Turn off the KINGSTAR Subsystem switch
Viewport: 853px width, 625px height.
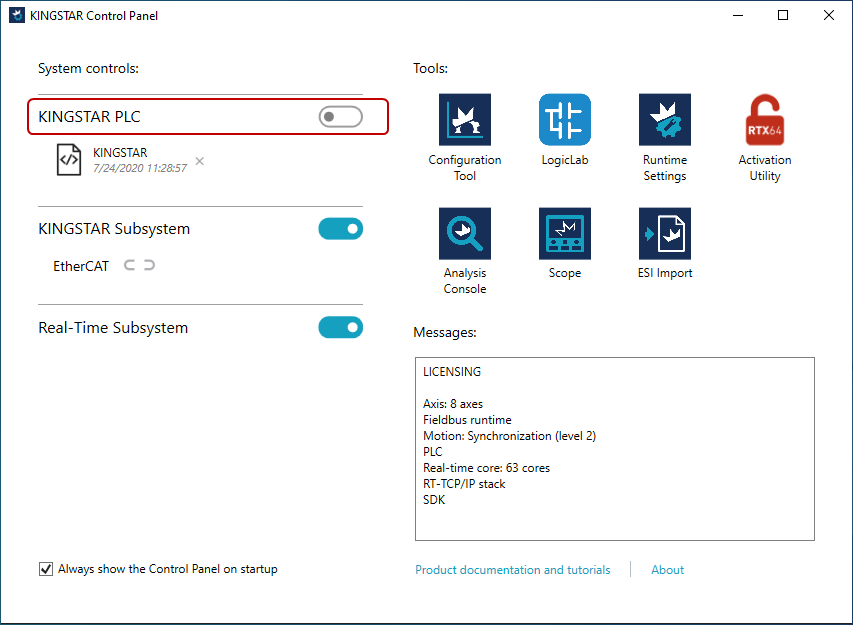[x=340, y=229]
